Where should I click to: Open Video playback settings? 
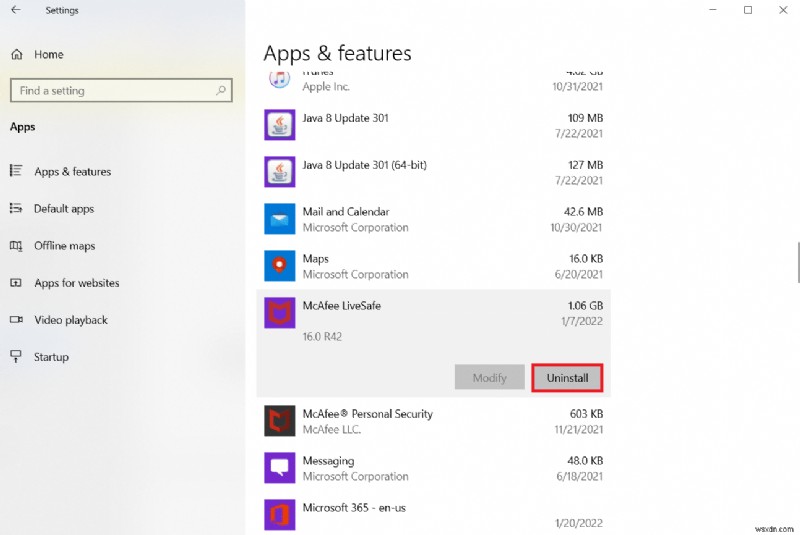pyautogui.click(x=70, y=320)
